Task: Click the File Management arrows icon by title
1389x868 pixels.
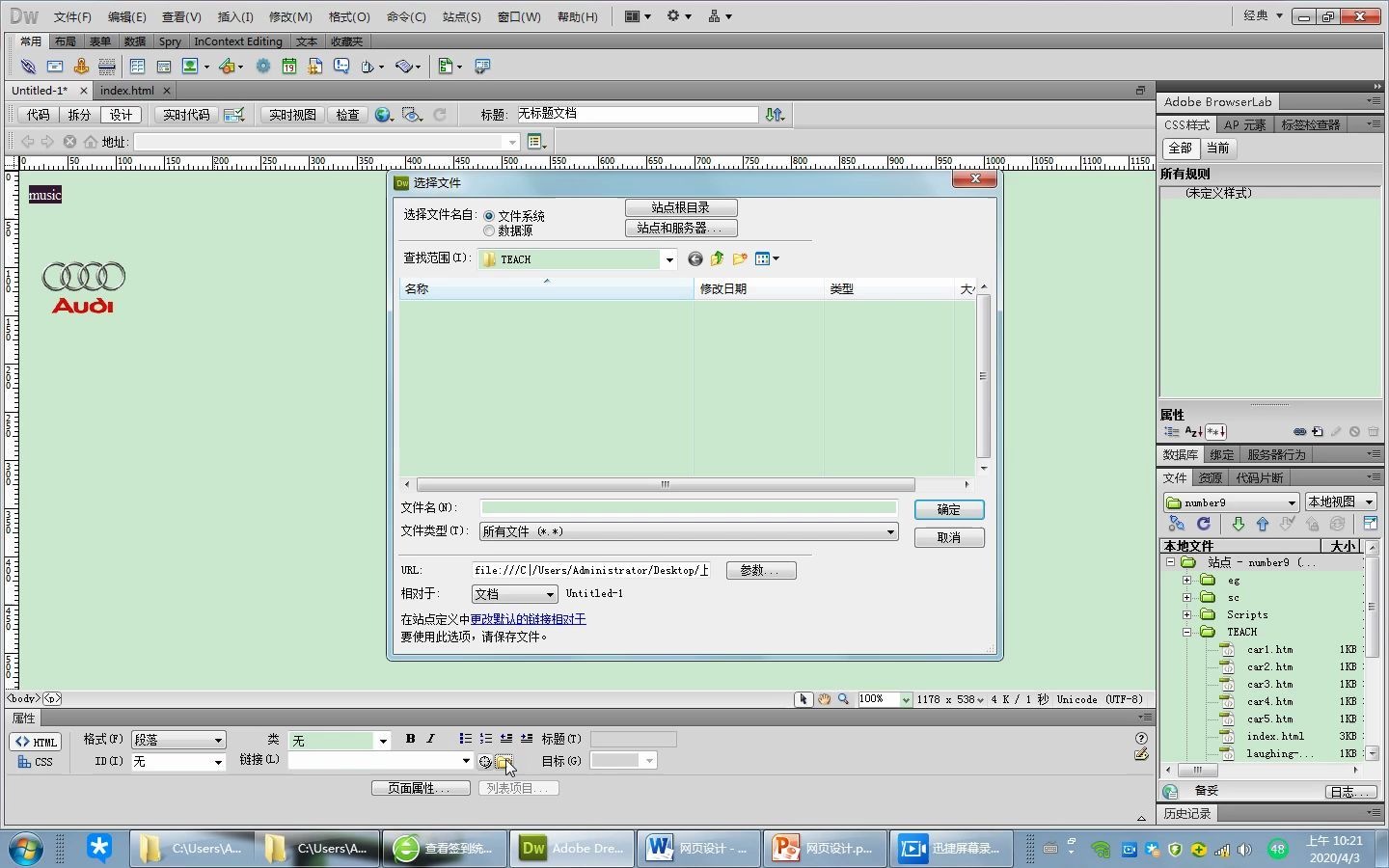Action: [775, 115]
